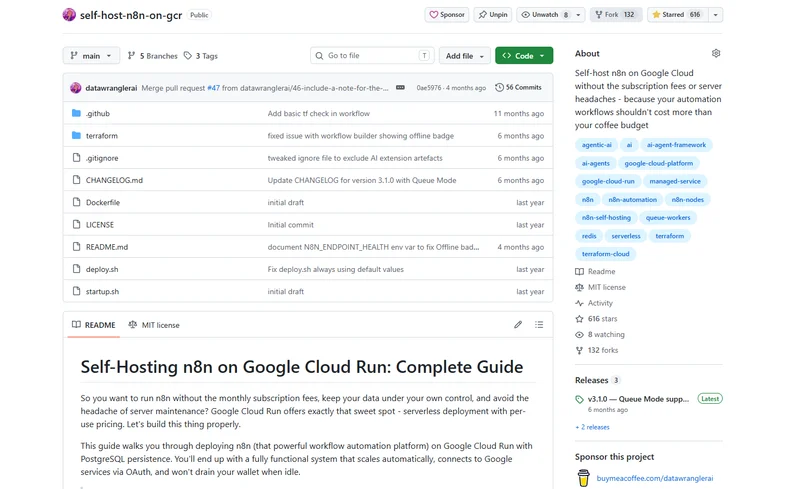Click the LICENSE file icon

77,225
